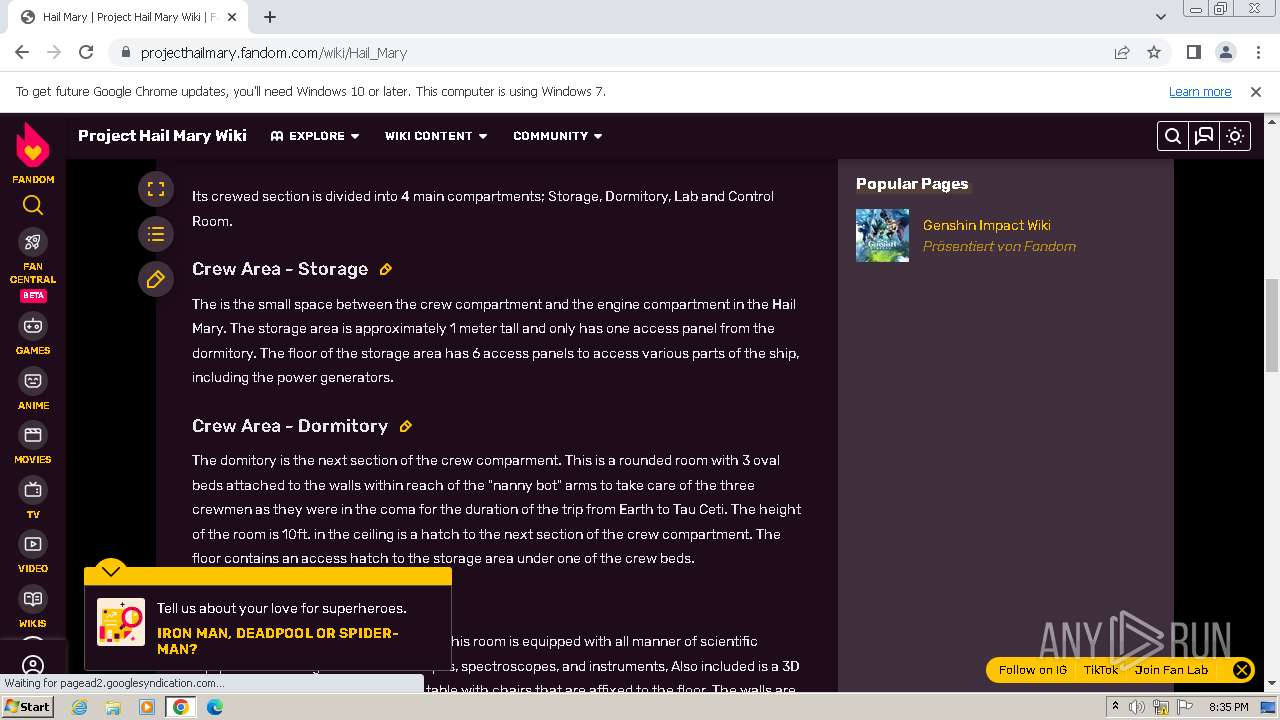Go to TV section in sidebar
1280x720 pixels.
pos(33,499)
